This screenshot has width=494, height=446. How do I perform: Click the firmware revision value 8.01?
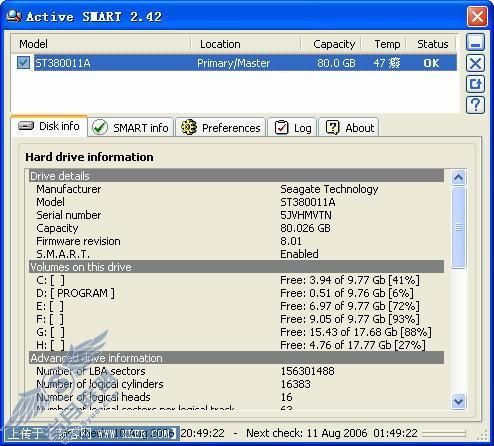tap(291, 241)
